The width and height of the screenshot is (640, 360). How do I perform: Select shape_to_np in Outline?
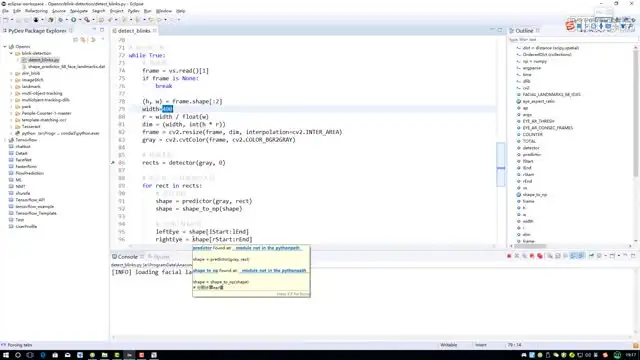535,195
